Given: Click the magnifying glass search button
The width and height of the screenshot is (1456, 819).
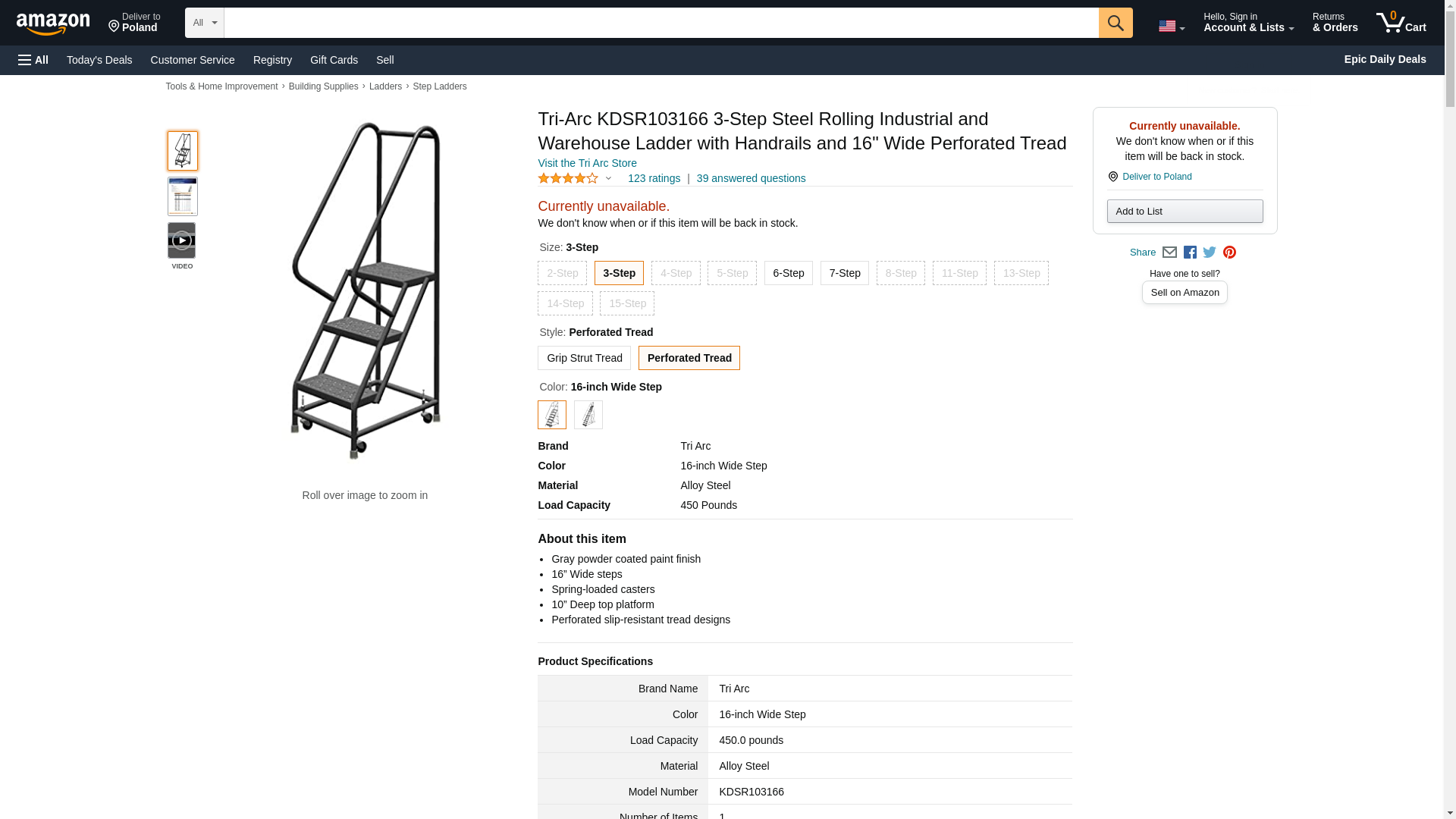Looking at the screenshot, I should point(1115,23).
